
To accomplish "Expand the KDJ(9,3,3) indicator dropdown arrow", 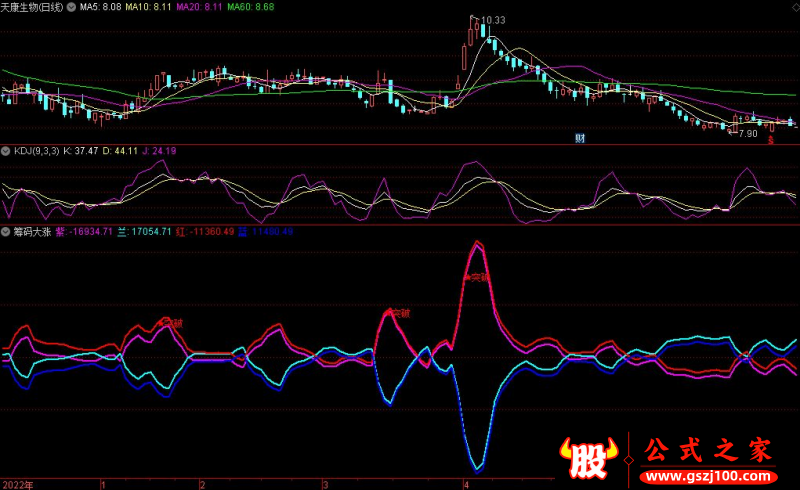I will [x=6, y=151].
